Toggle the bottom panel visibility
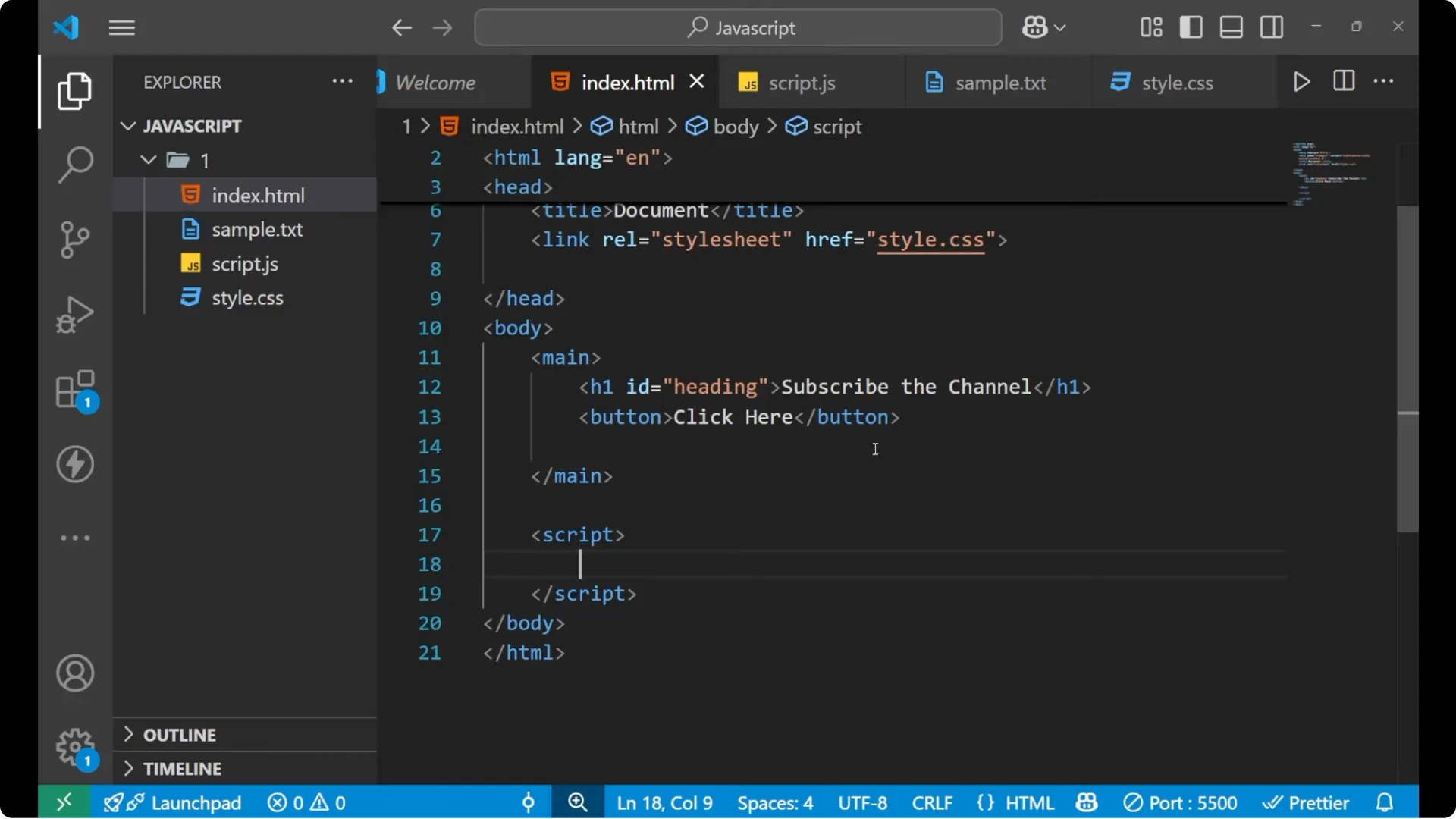 [1231, 27]
